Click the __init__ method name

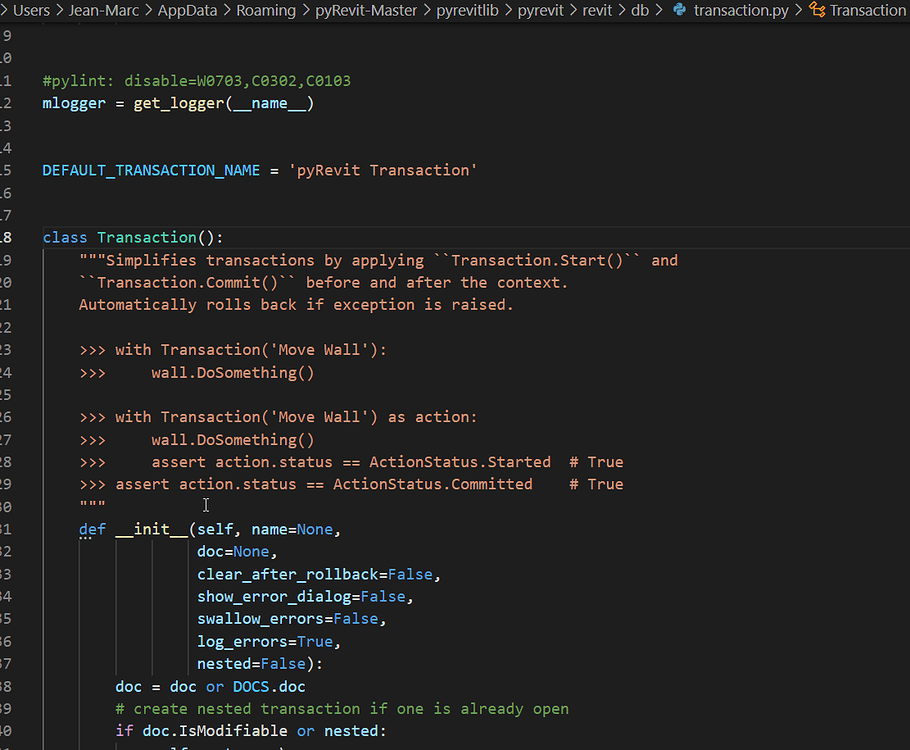pyautogui.click(x=151, y=529)
